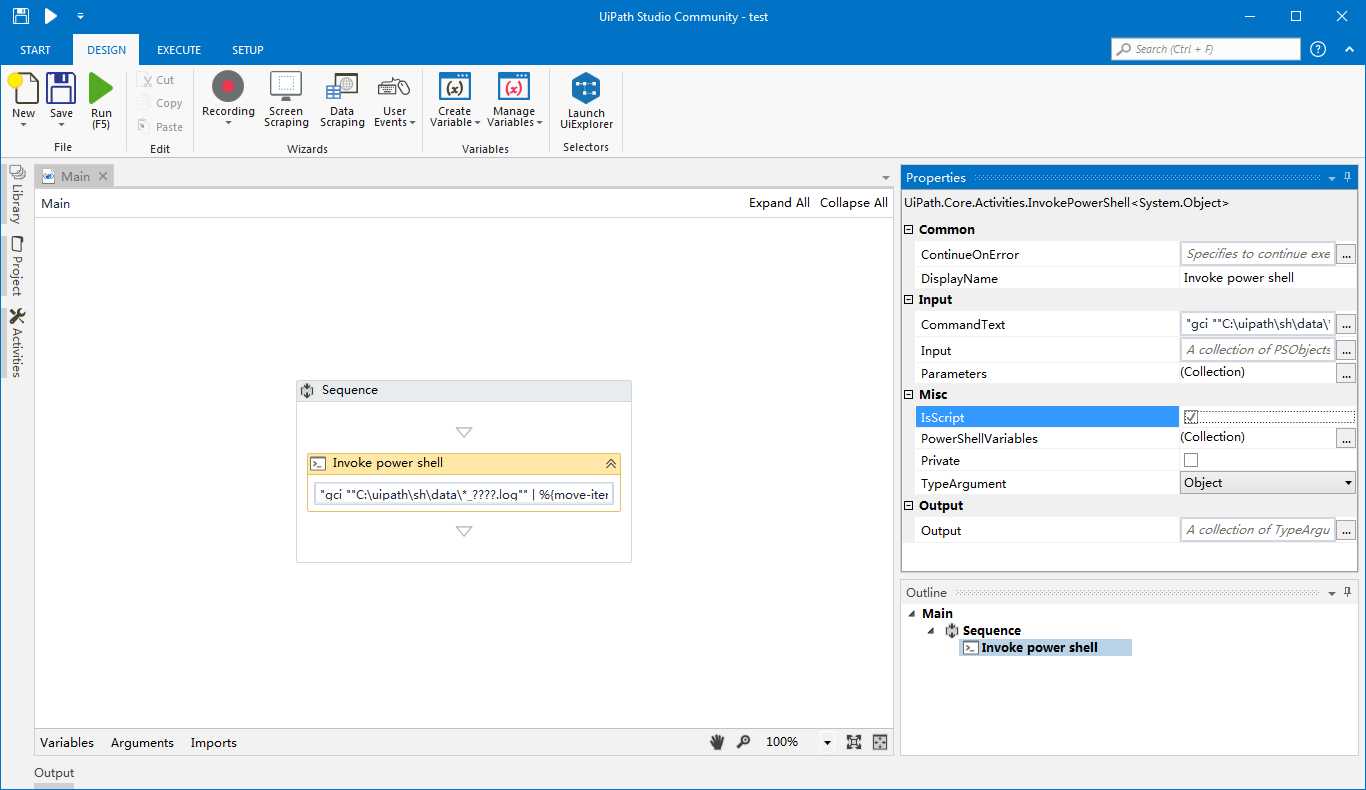The image size is (1366, 790).
Task: Click Expand All in designer
Action: pyautogui.click(x=779, y=203)
